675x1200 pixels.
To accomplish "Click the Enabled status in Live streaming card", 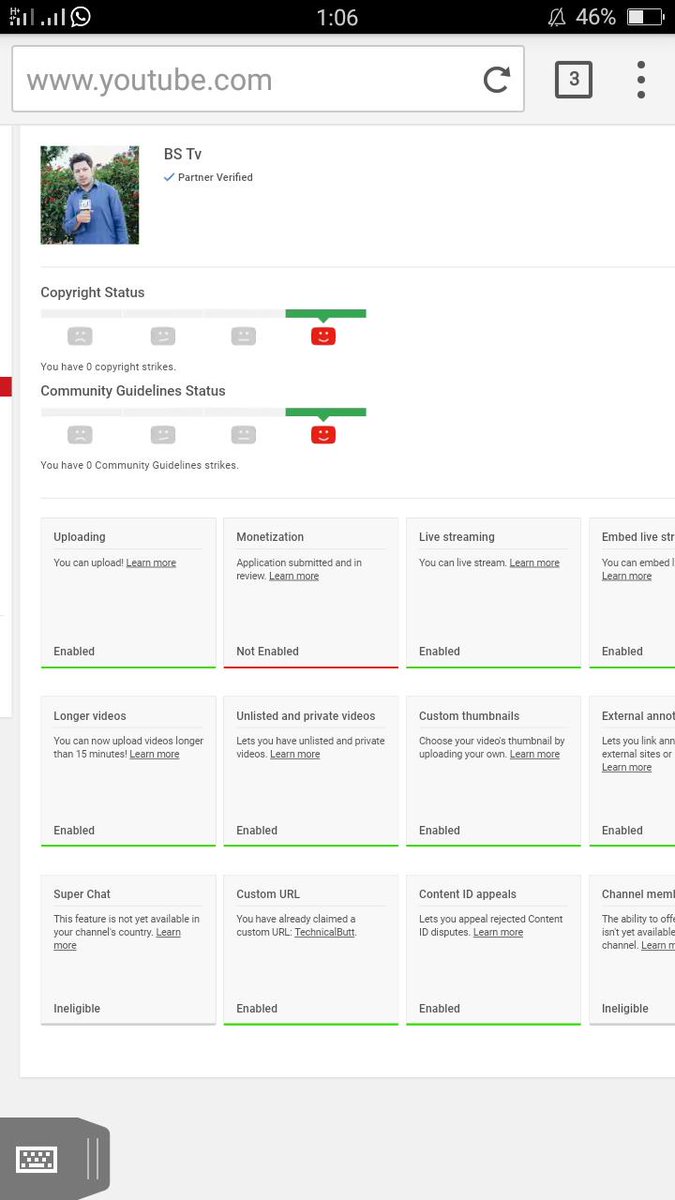I will click(440, 651).
